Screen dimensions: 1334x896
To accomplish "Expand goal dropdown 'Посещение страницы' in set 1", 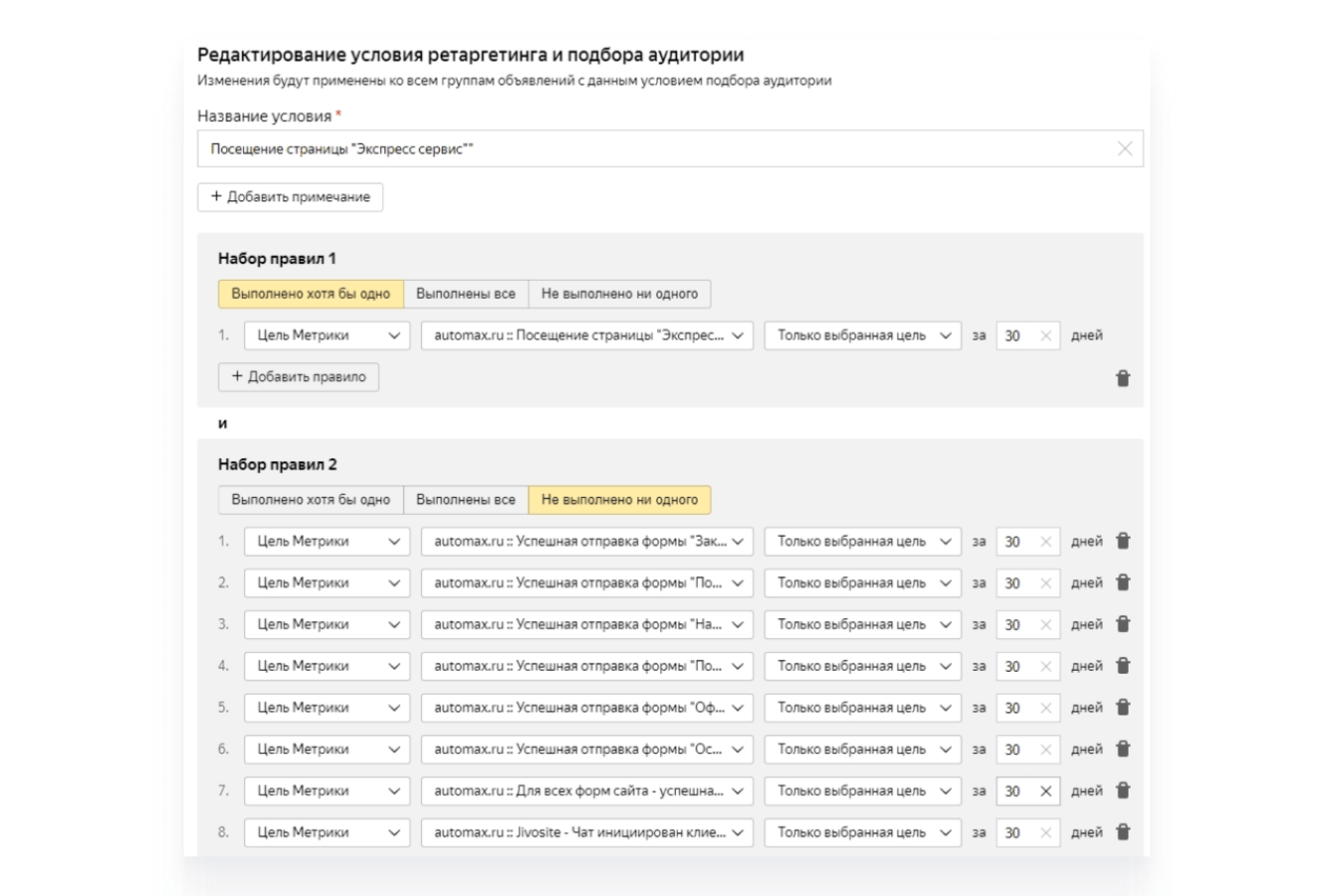I will (x=587, y=336).
